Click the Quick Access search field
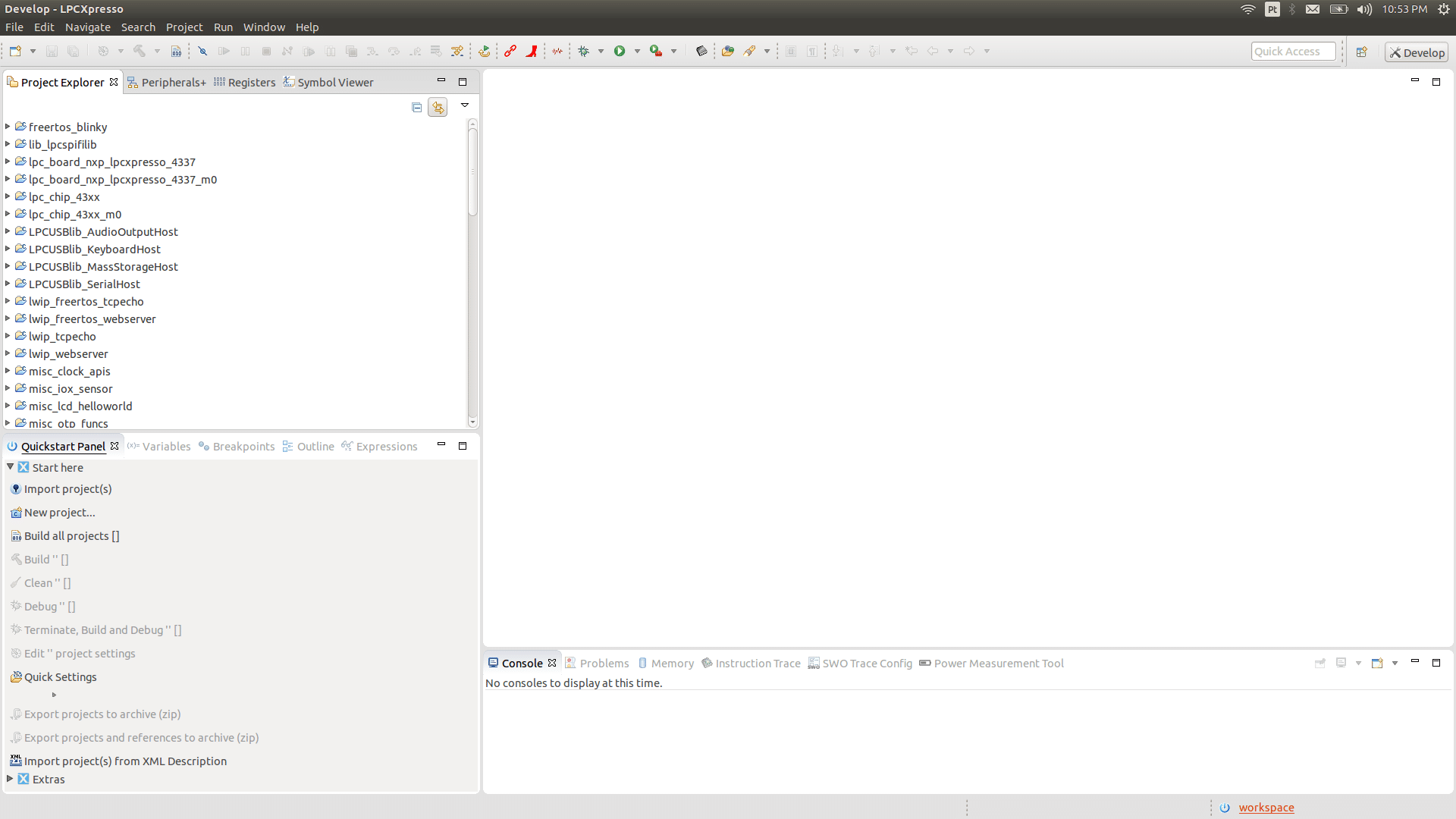 point(1293,52)
